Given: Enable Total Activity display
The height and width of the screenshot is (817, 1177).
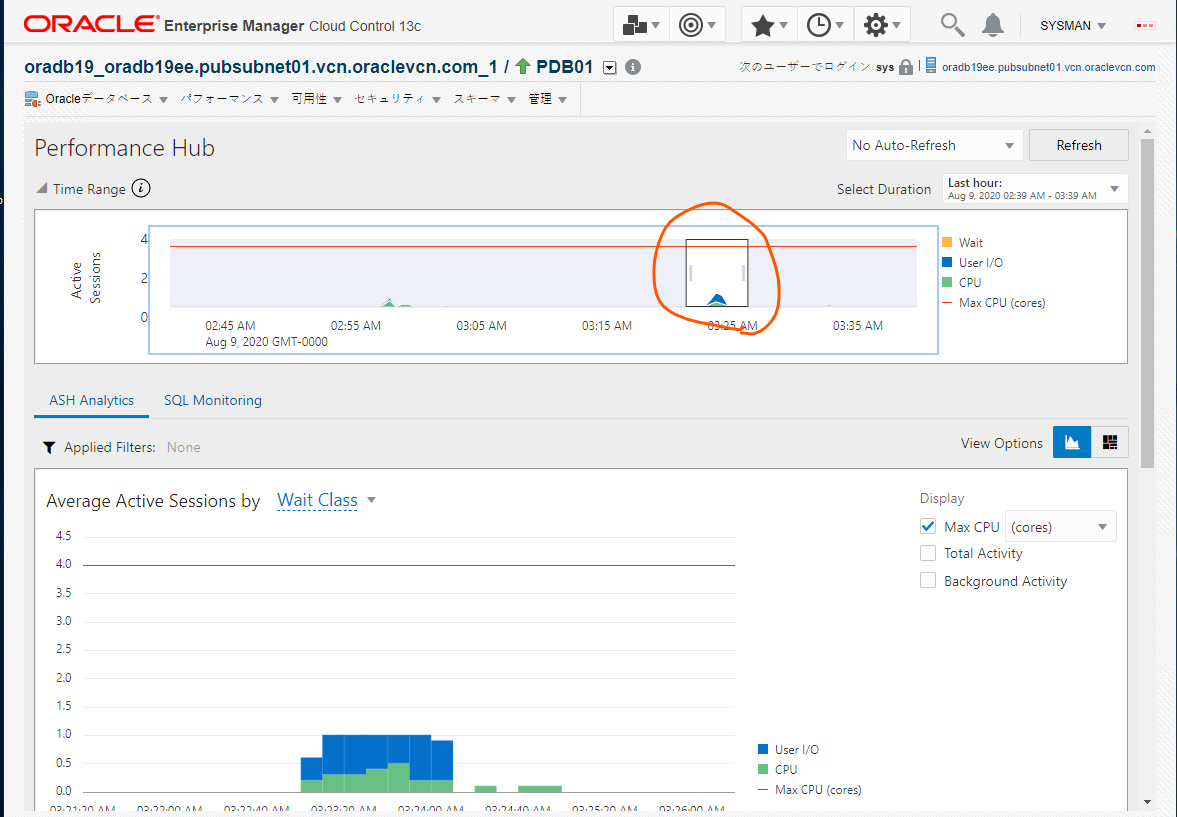Looking at the screenshot, I should pos(928,552).
